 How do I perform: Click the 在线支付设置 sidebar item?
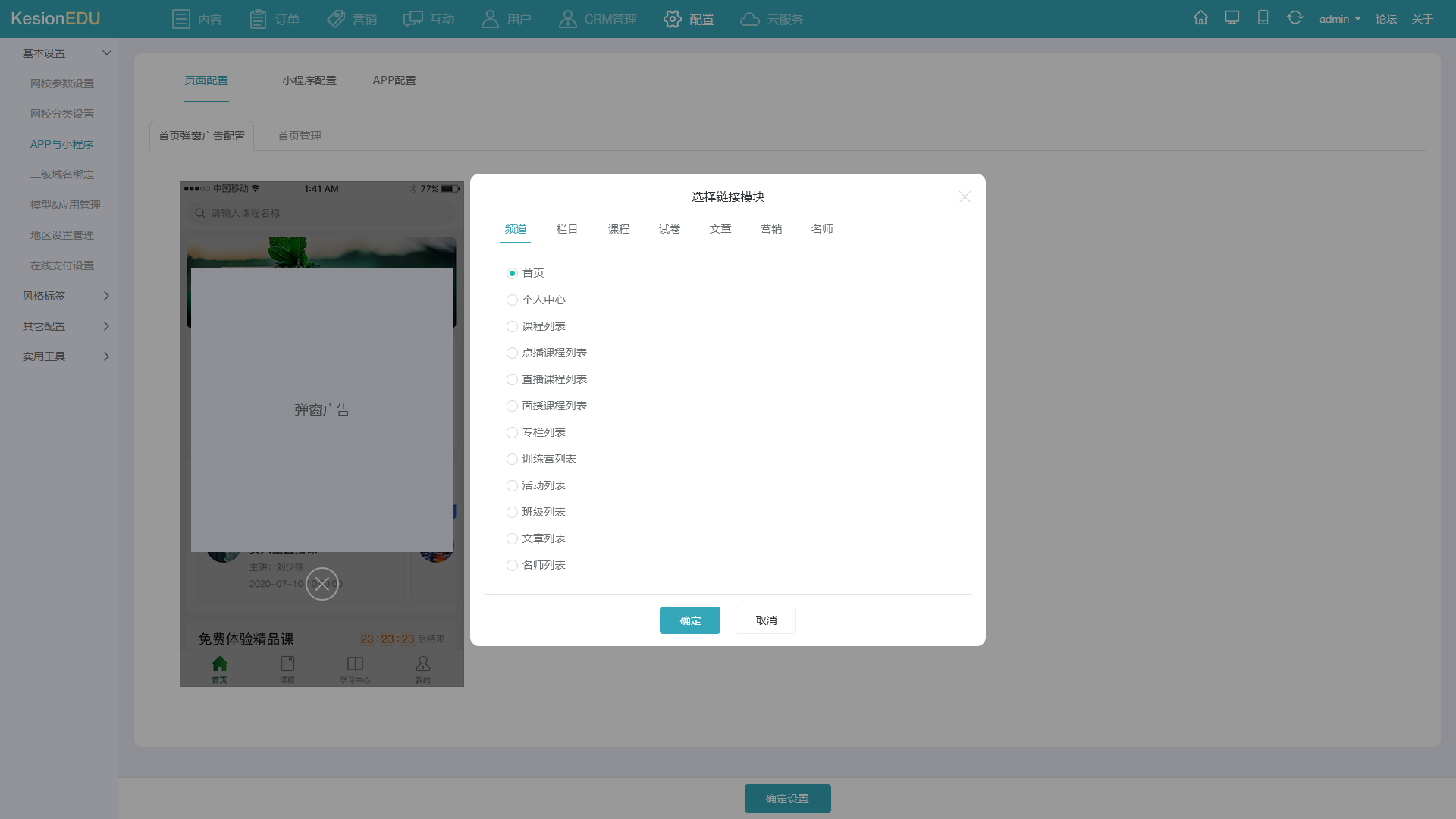coord(62,265)
